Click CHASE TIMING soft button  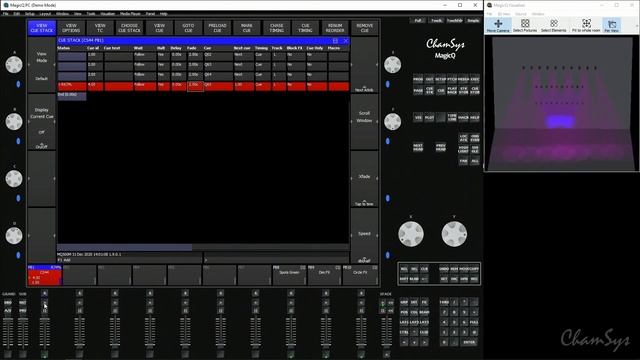coord(276,28)
